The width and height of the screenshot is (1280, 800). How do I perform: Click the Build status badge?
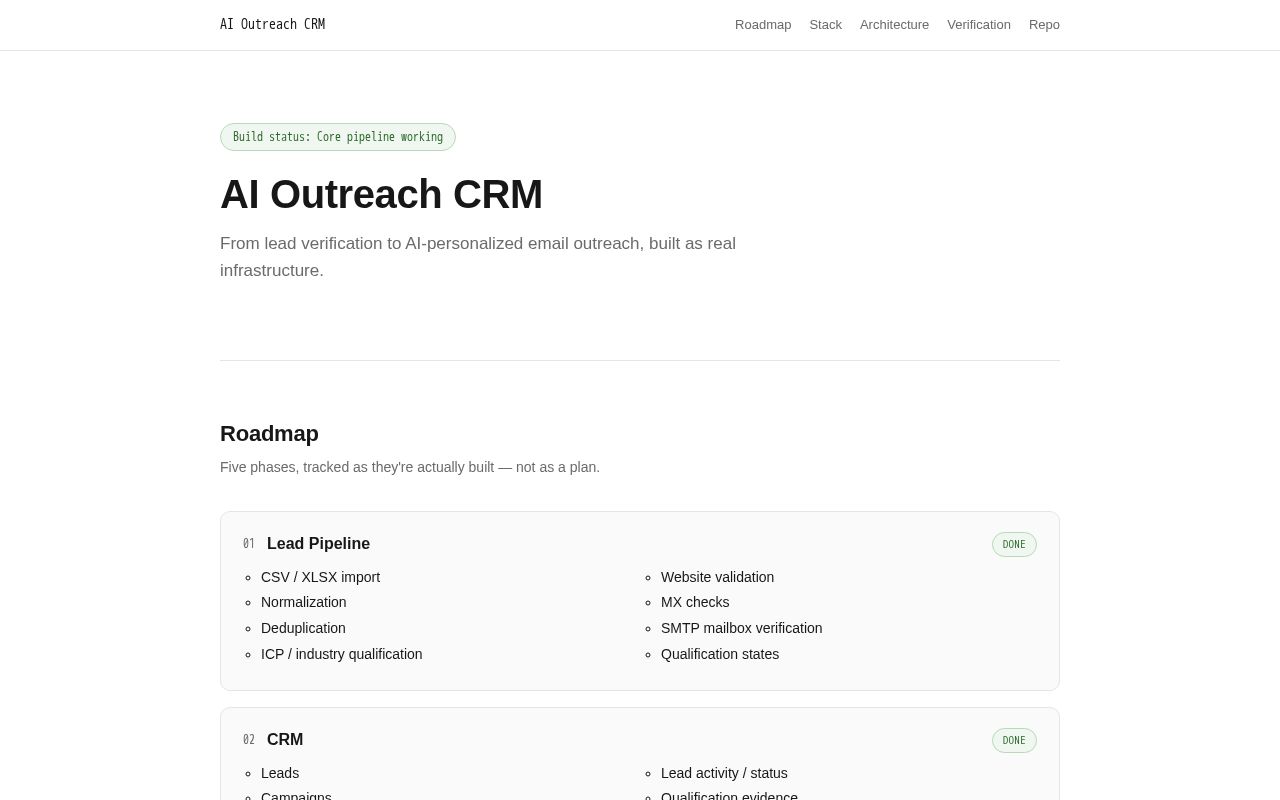pos(338,137)
